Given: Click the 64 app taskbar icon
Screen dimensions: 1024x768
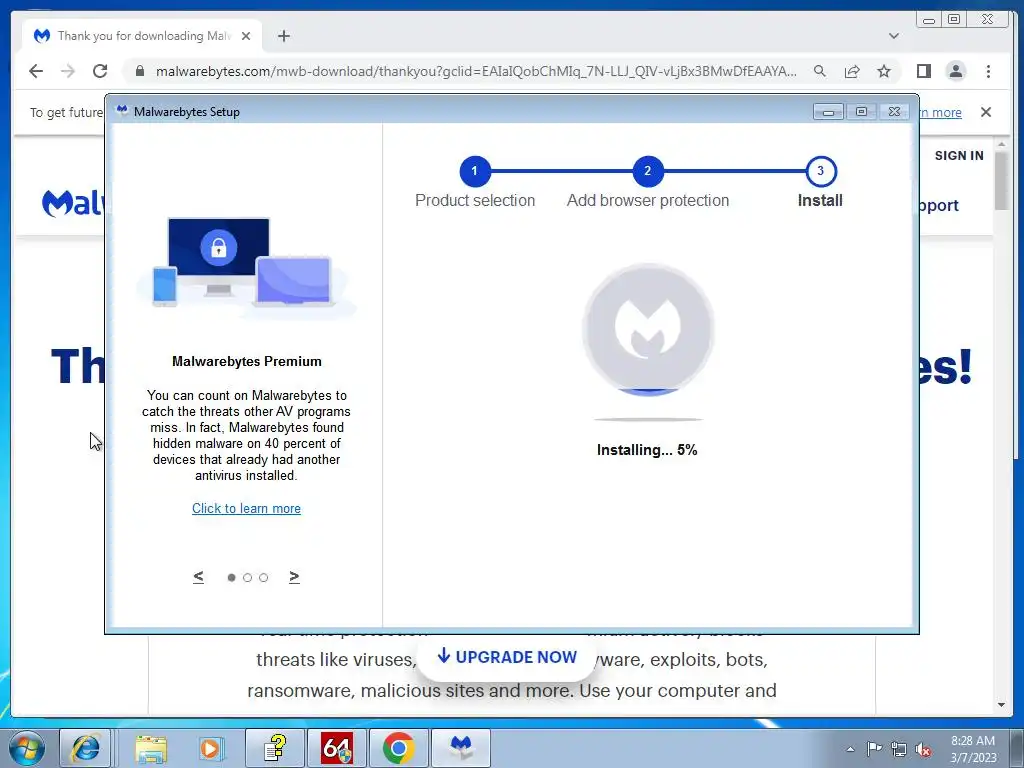Looking at the screenshot, I should pyautogui.click(x=337, y=748).
